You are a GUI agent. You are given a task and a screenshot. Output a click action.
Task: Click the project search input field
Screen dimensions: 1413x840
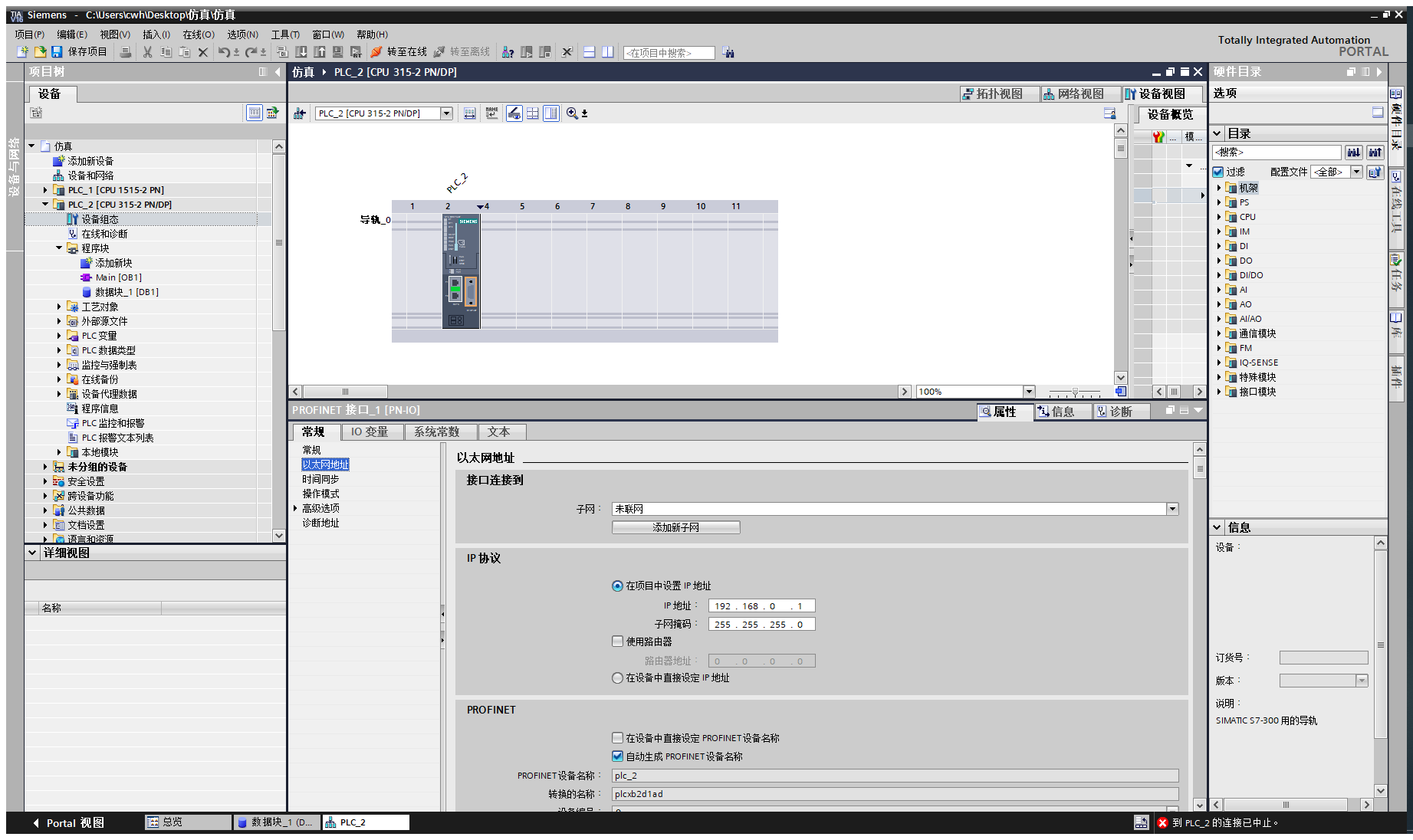[x=669, y=53]
